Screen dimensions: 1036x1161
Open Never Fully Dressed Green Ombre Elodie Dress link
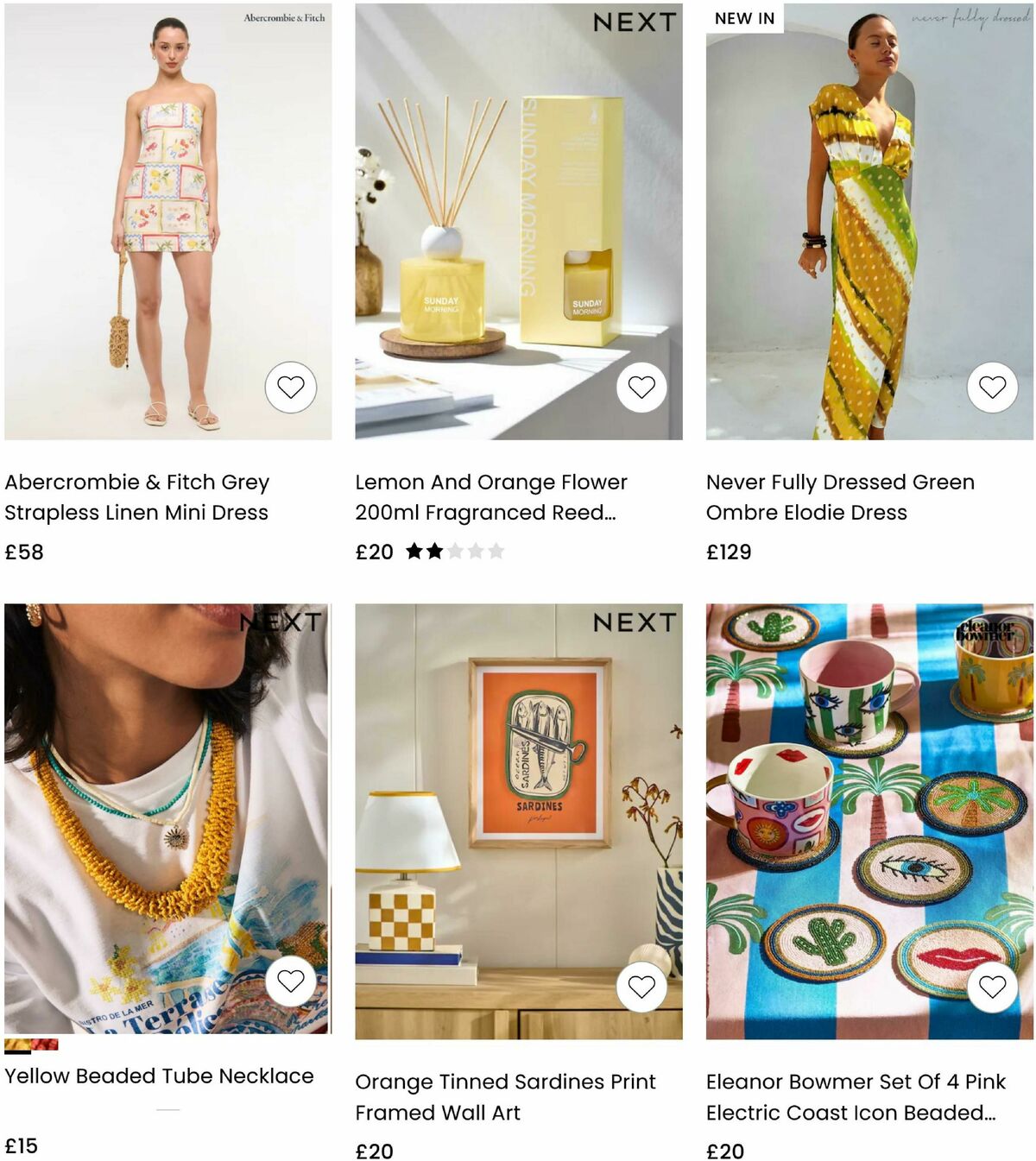pyautogui.click(x=840, y=497)
